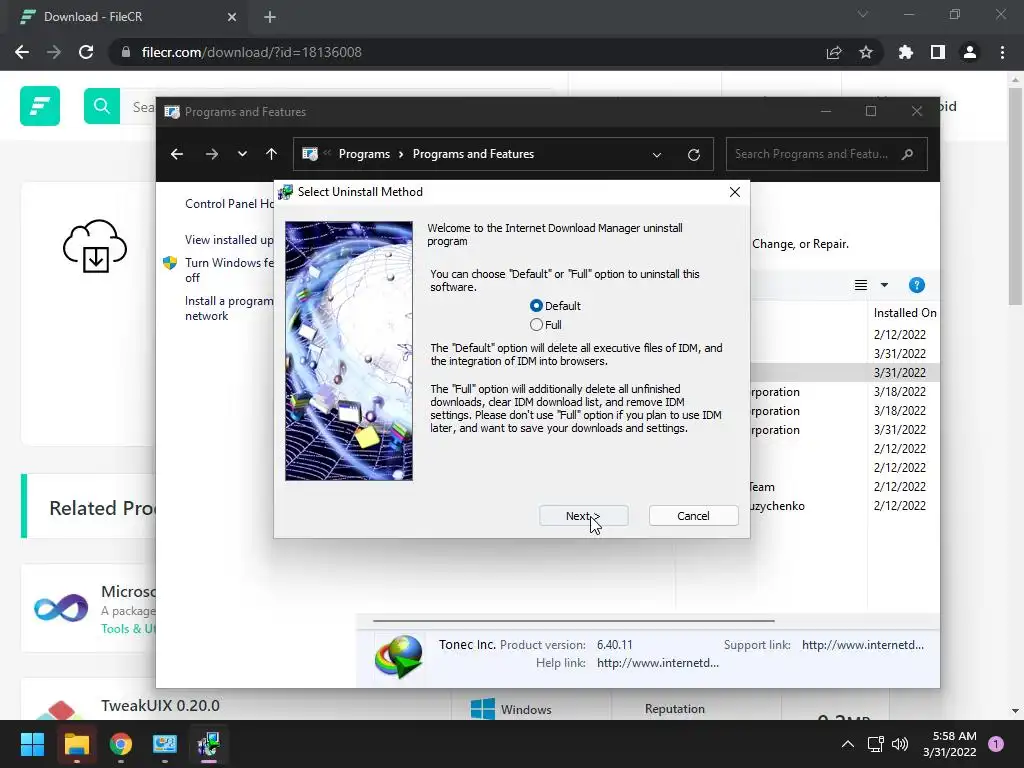Click product version 6.40.11 in details pane
Screen dimensions: 1024x768
coord(615,645)
